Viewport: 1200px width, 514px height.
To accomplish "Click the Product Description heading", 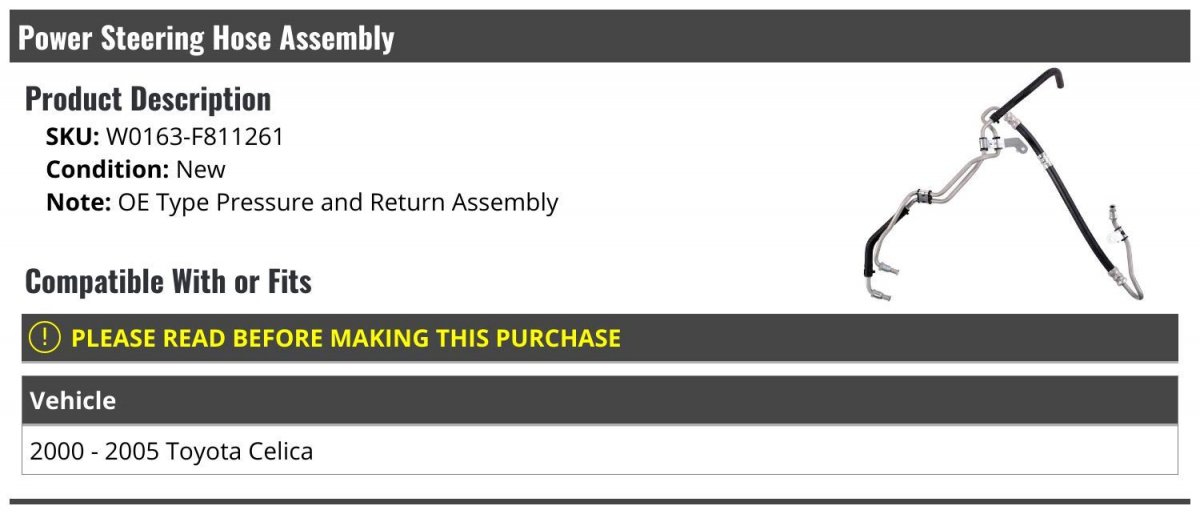I will (148, 99).
